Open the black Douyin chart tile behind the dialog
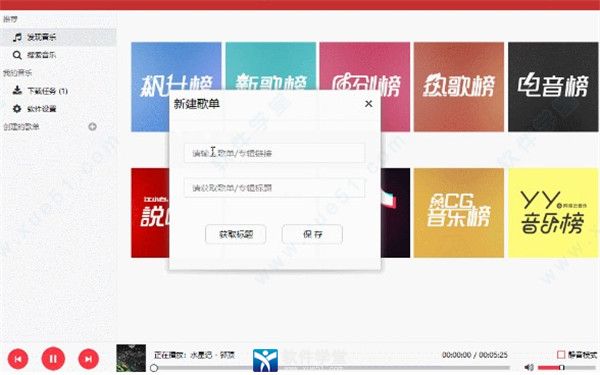600x375 pixels. [x=395, y=213]
